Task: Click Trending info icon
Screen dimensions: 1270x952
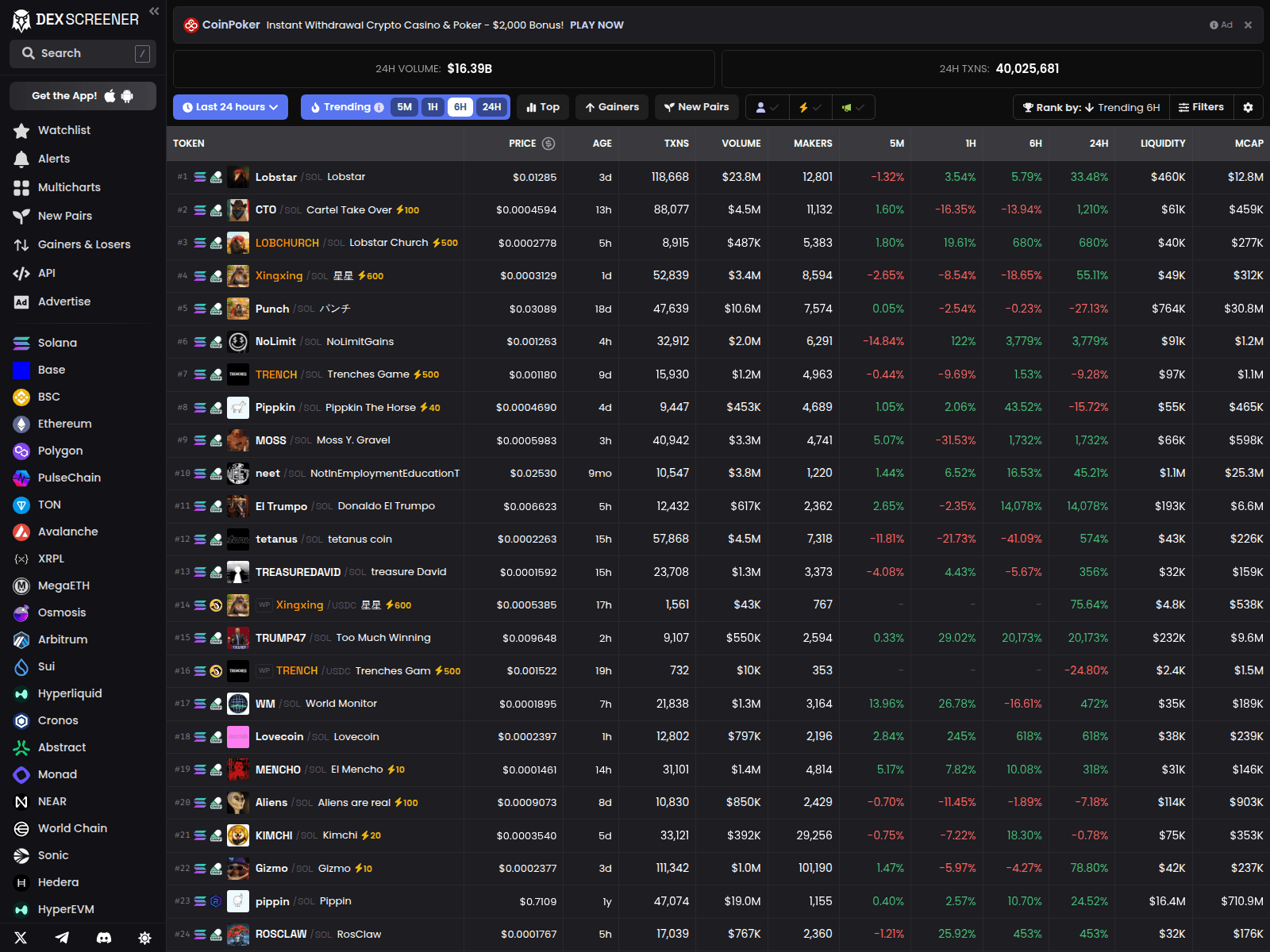Action: click(379, 107)
